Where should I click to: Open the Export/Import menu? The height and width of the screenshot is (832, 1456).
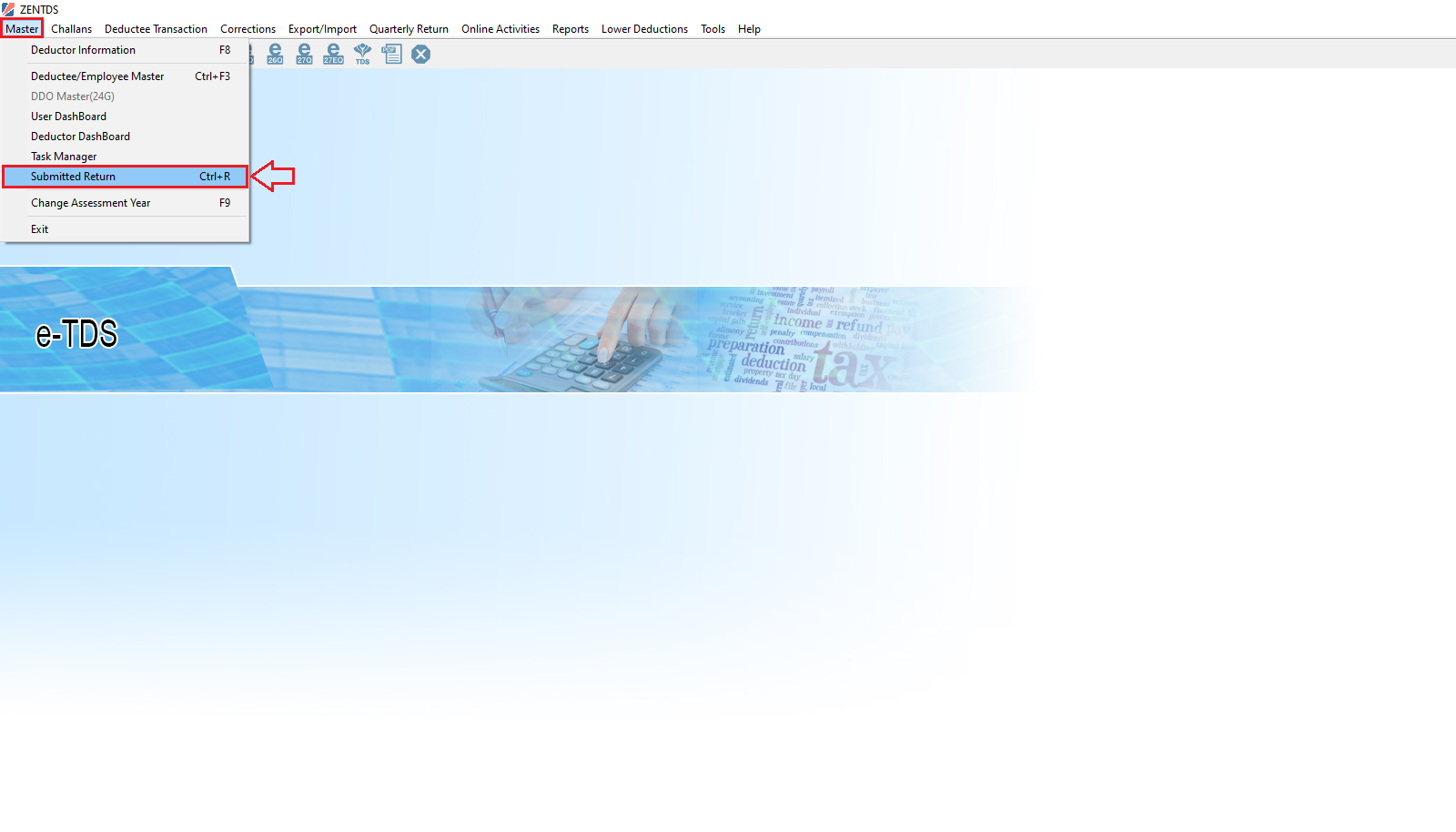click(322, 29)
